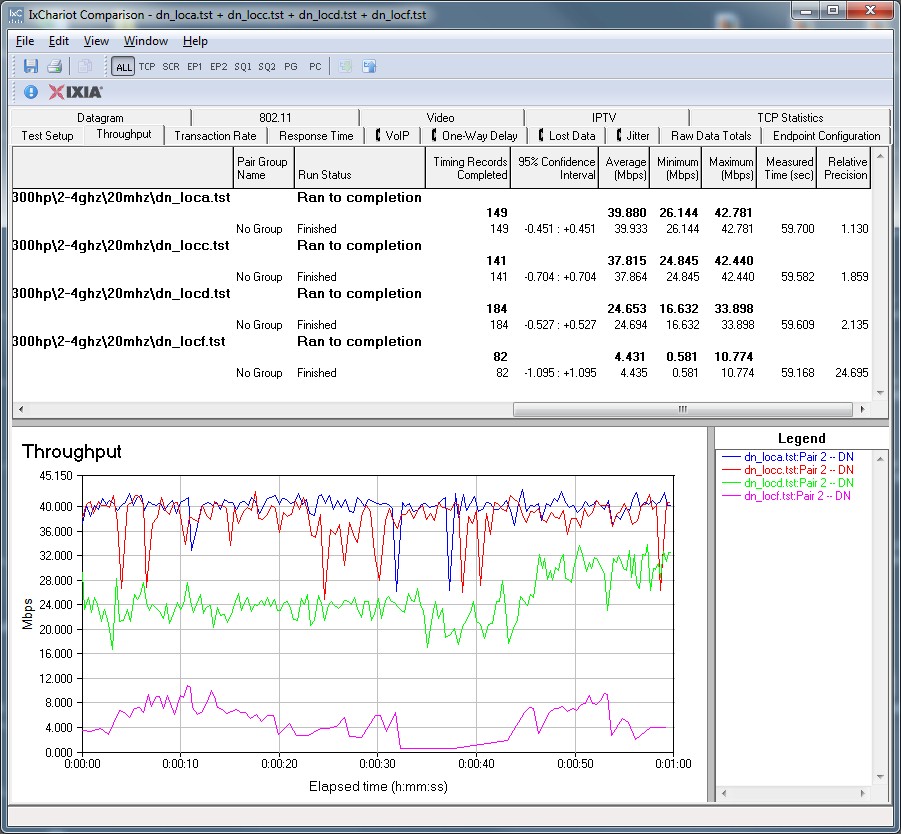901x834 pixels.
Task: Click the results table scroll-up arrow
Action: tap(880, 156)
